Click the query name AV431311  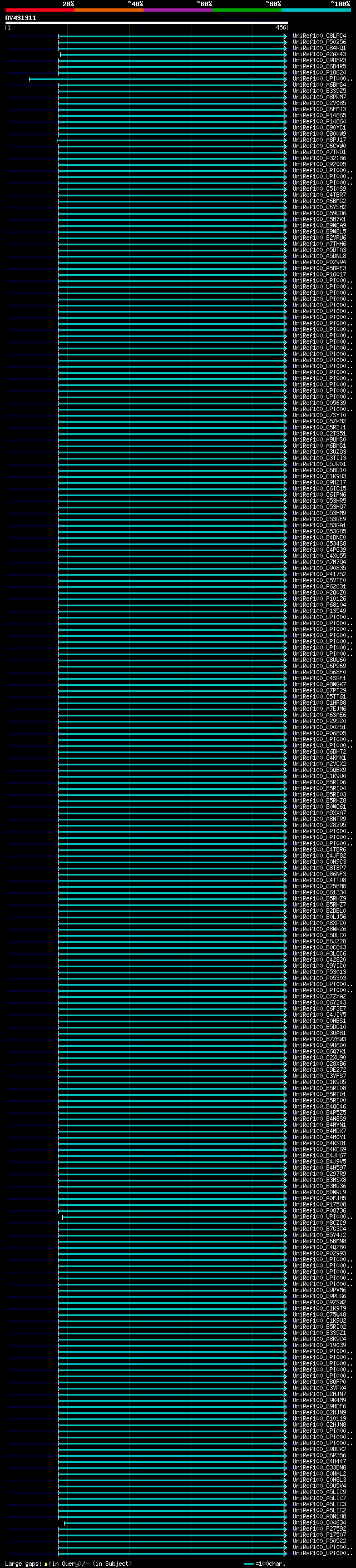pyautogui.click(x=21, y=18)
